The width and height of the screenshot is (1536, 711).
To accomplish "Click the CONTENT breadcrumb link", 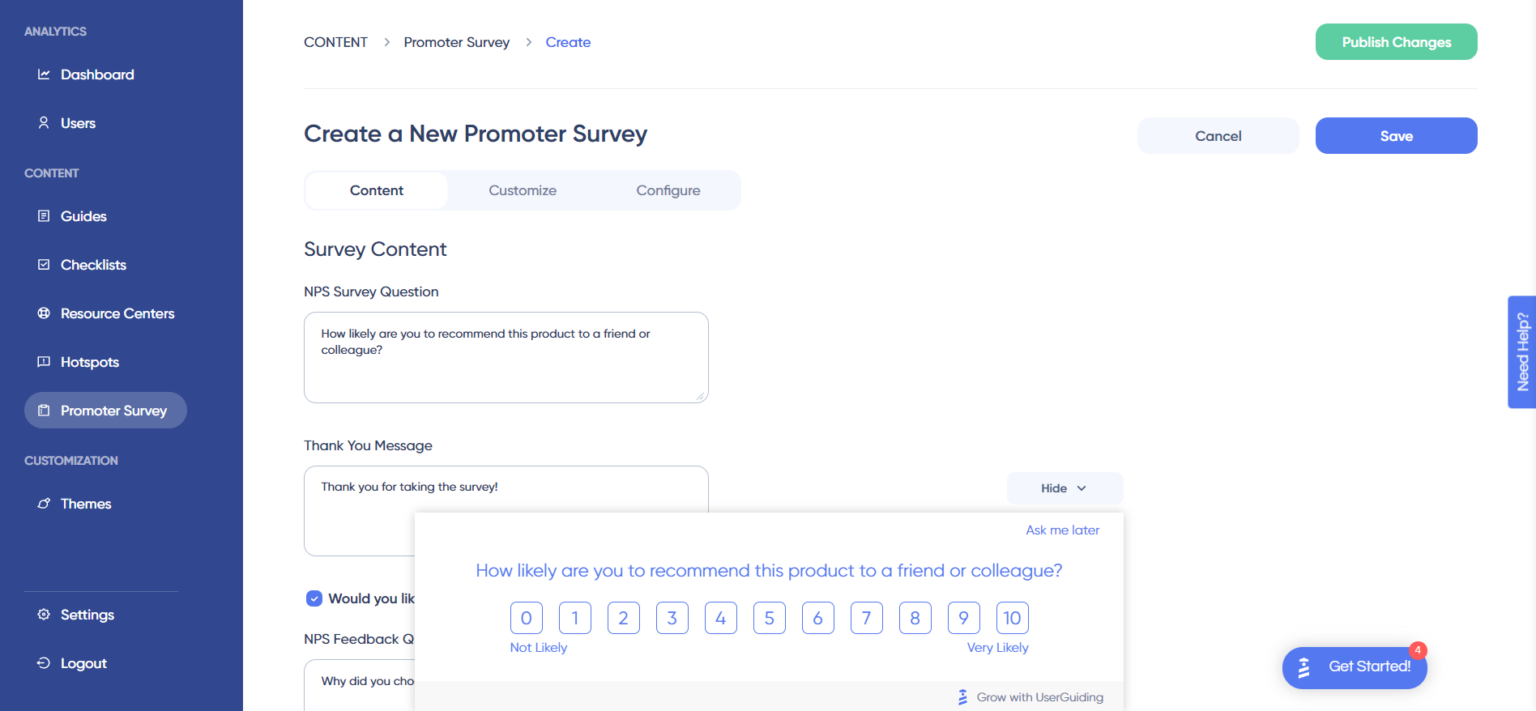I will pos(335,42).
